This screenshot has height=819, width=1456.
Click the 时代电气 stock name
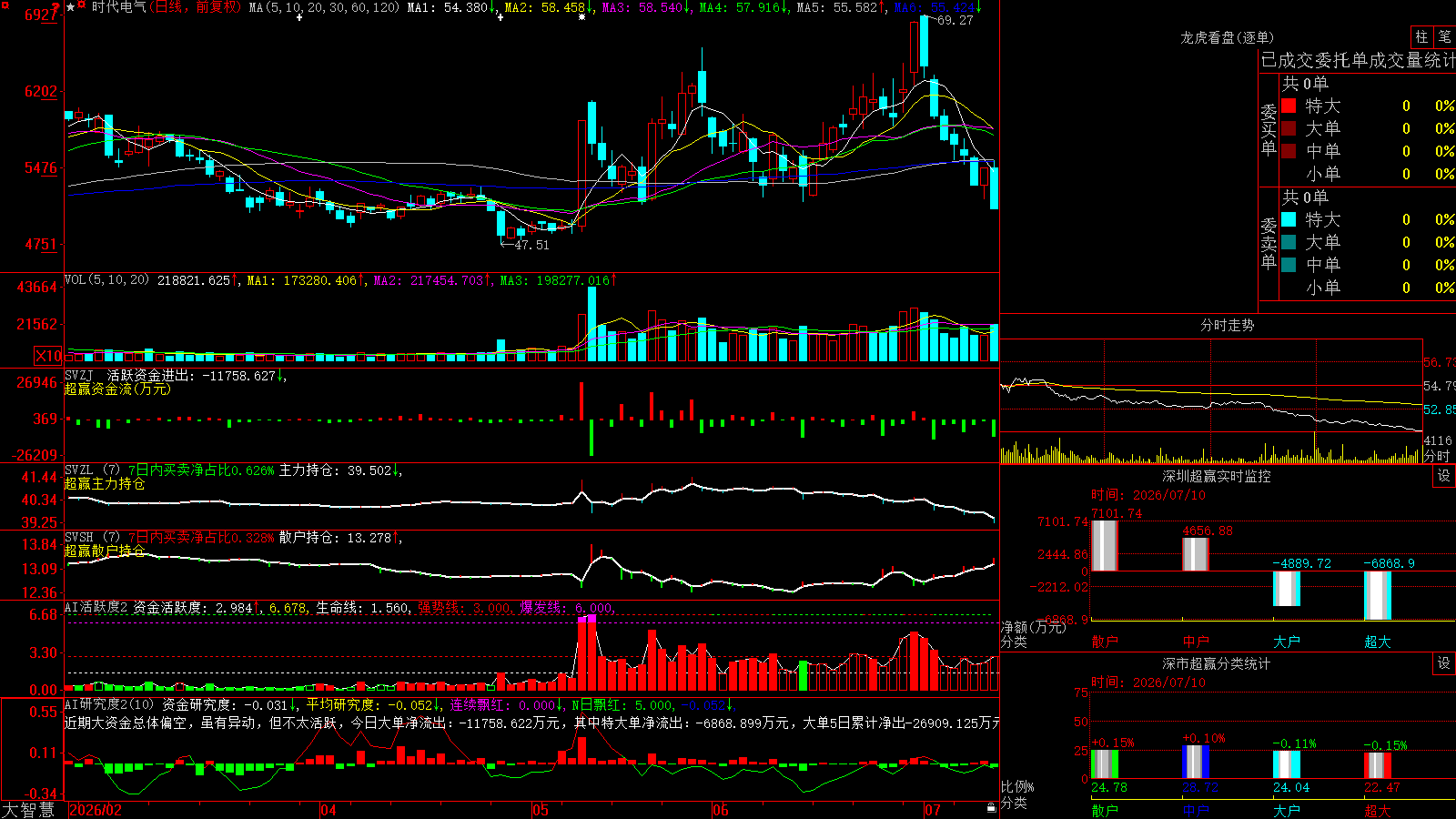[119, 7]
